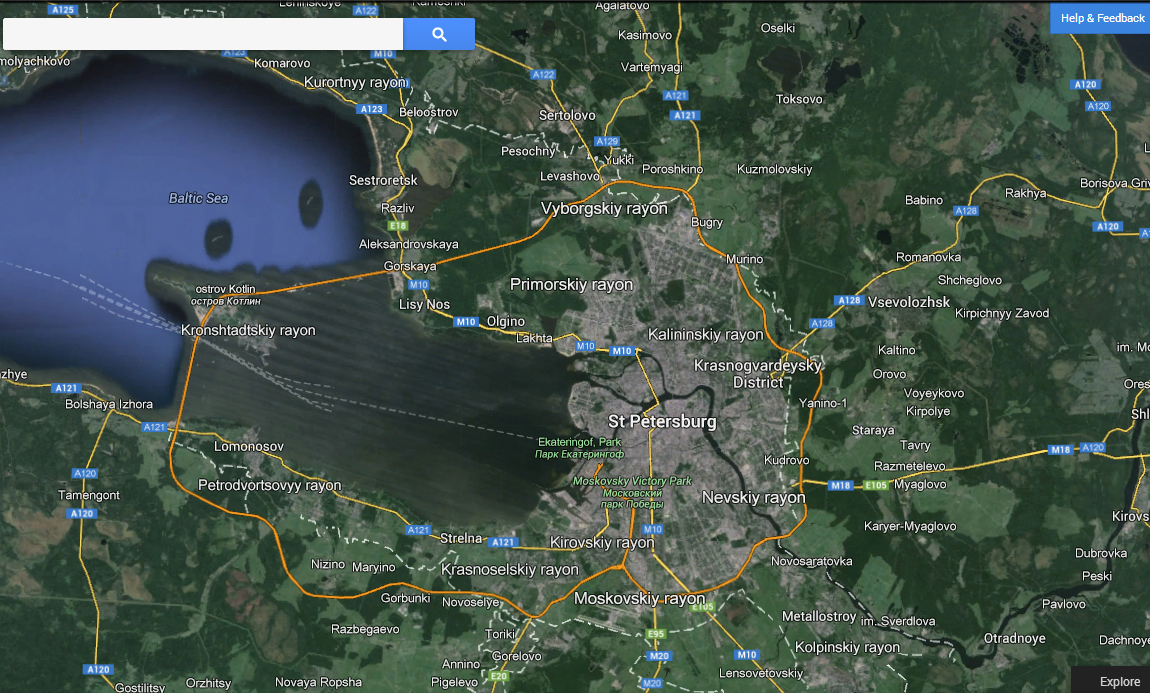Click the Komarovo label
Image resolution: width=1150 pixels, height=693 pixels.
click(282, 63)
